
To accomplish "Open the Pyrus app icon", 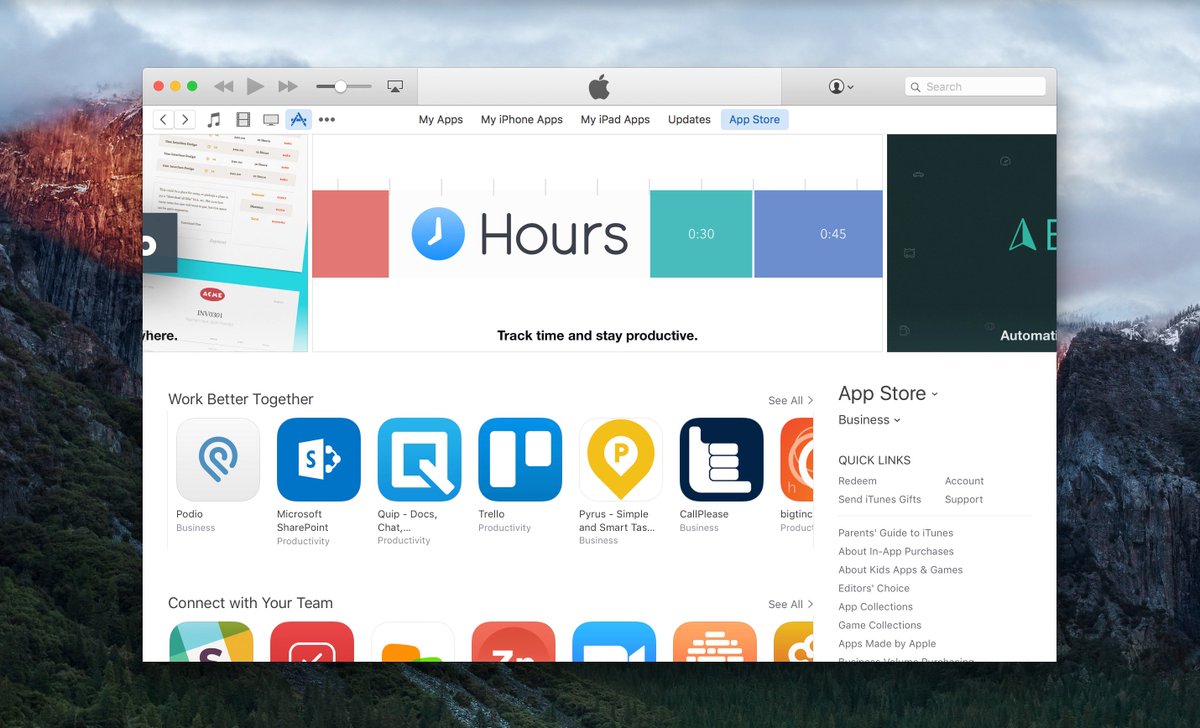I will tap(621, 460).
